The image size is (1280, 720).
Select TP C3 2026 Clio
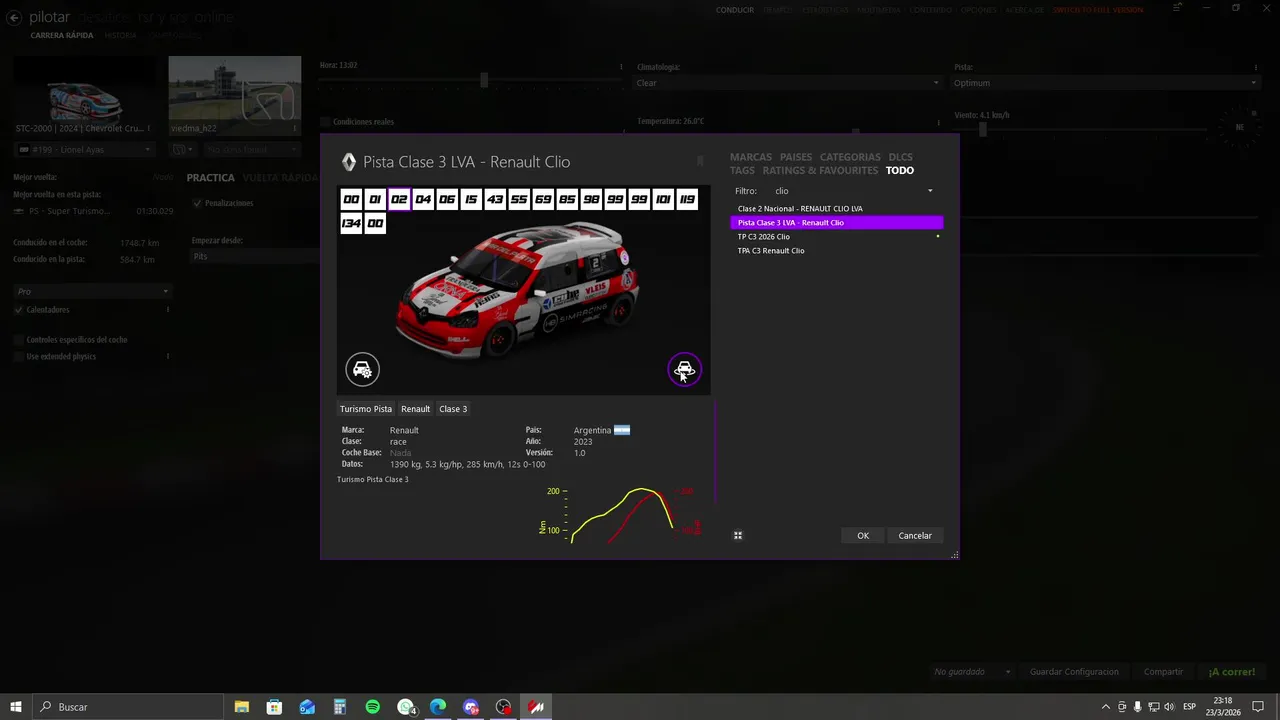(x=836, y=237)
